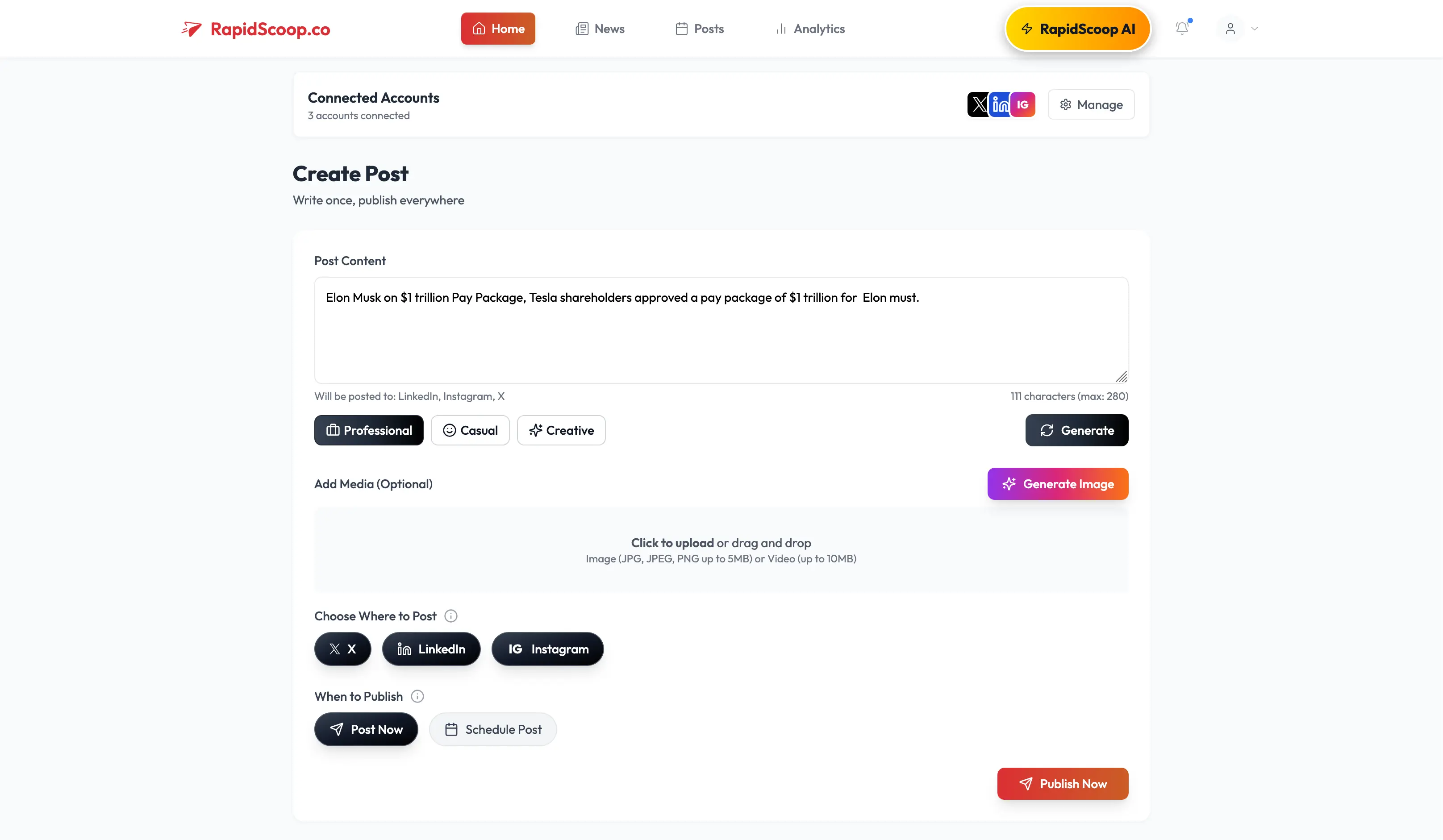1443x840 pixels.
Task: Click the Publish Now button
Action: 1063,784
